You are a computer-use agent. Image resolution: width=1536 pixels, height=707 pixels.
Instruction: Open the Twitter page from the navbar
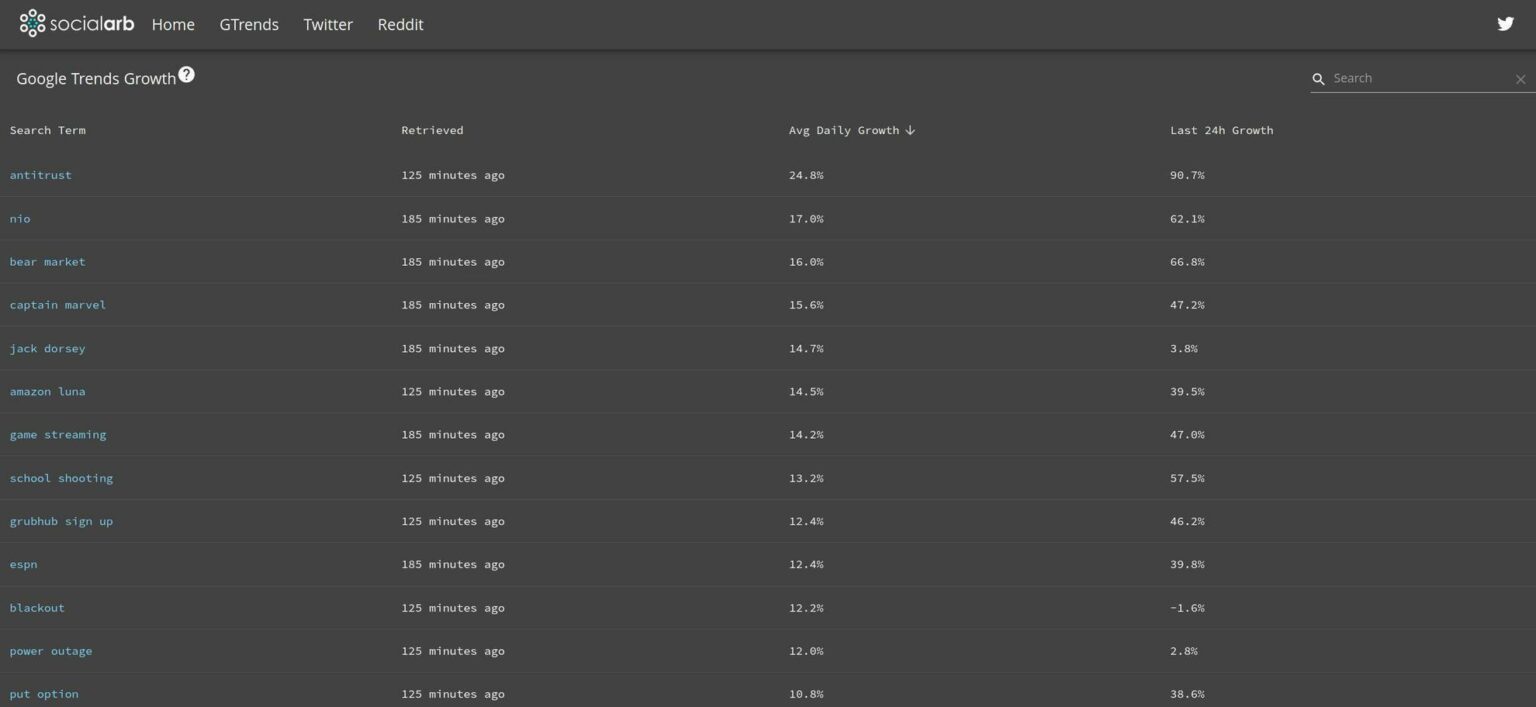328,24
